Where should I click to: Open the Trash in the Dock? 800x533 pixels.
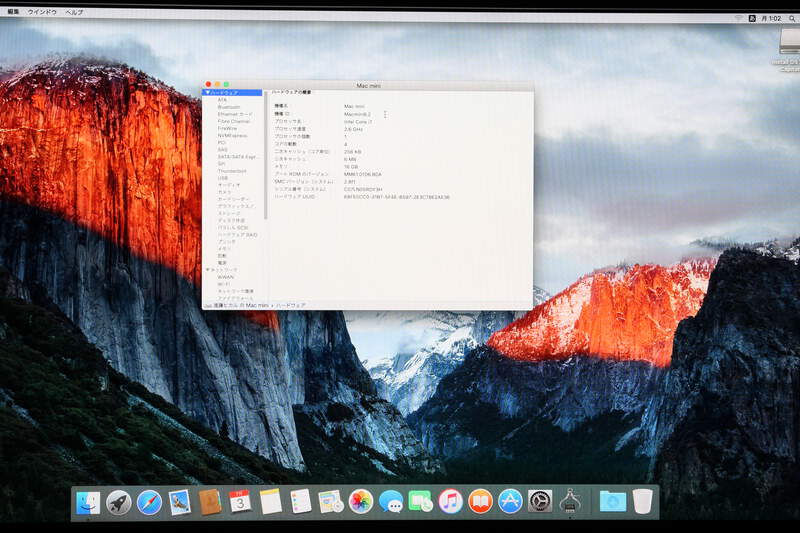(x=643, y=502)
